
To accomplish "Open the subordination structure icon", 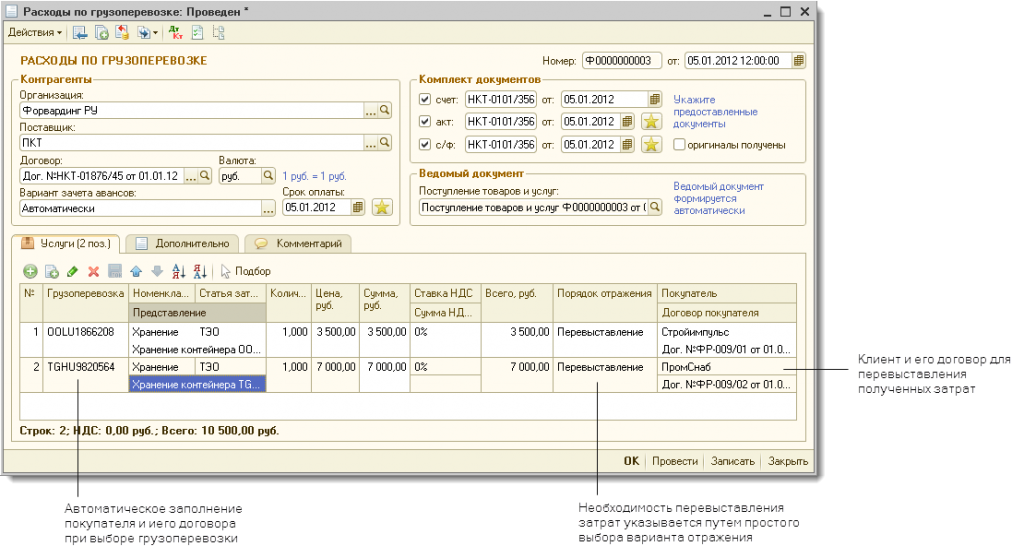I will coord(218,32).
